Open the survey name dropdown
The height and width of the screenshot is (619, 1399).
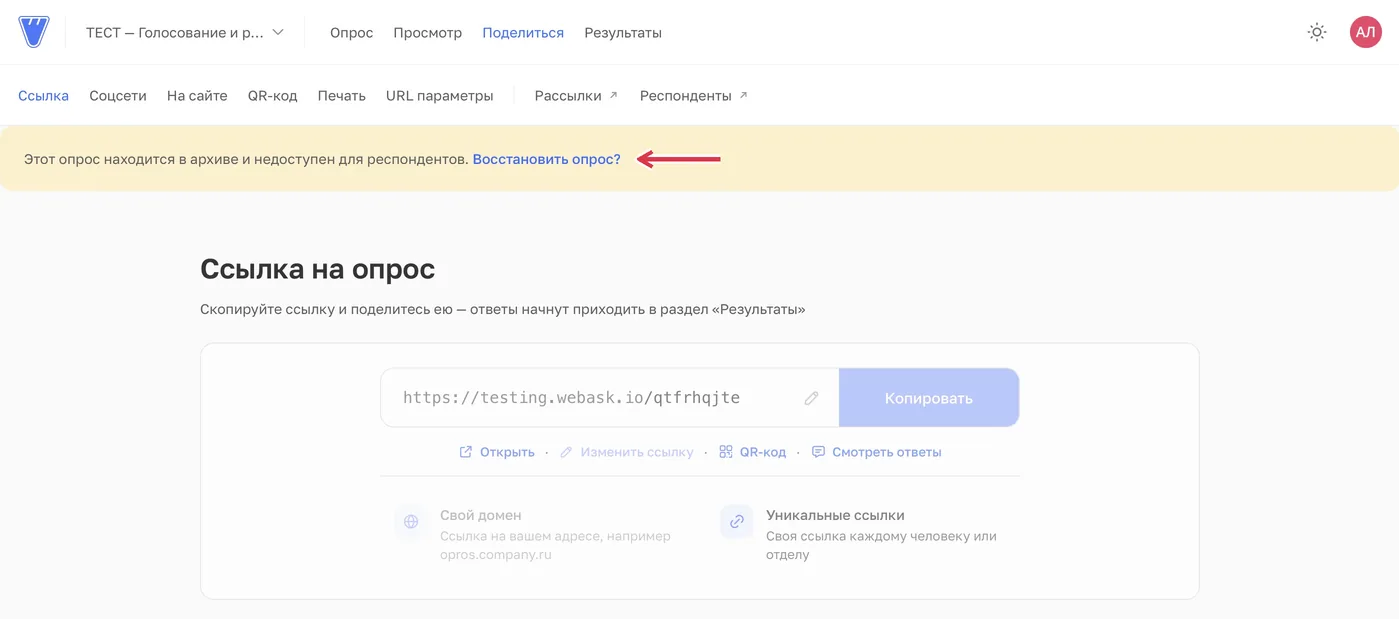coord(185,32)
